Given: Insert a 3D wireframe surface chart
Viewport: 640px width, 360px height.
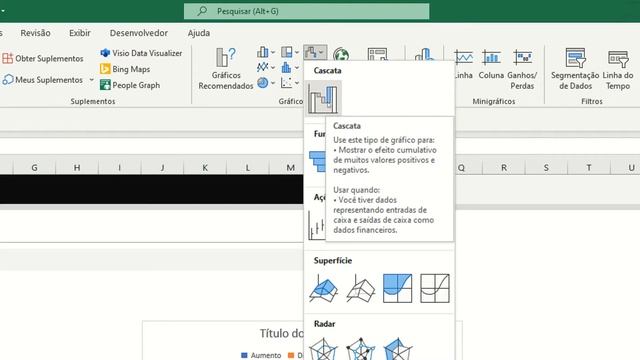Looking at the screenshot, I should point(360,288).
